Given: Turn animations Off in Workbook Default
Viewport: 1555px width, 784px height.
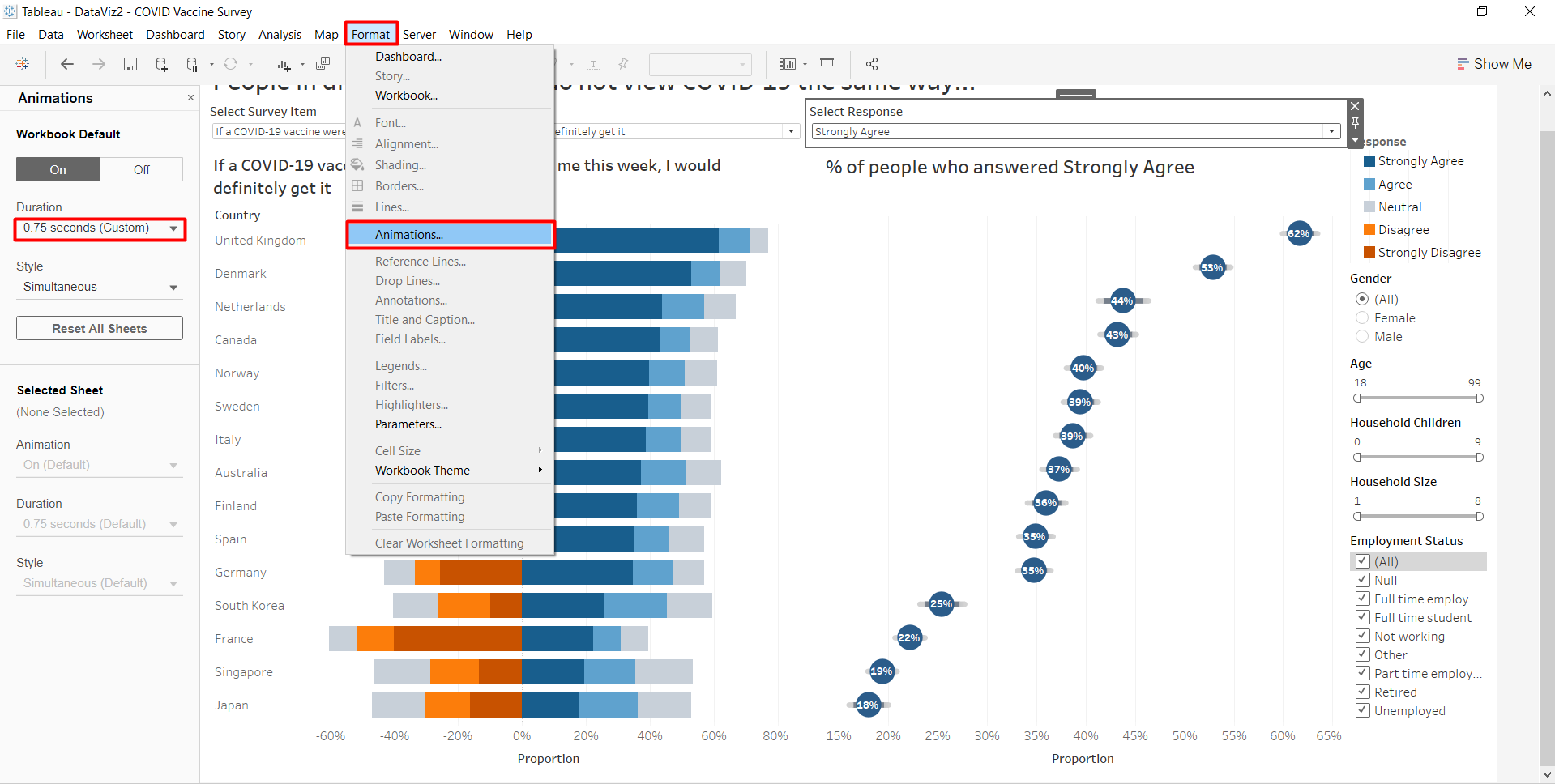Looking at the screenshot, I should click(141, 169).
